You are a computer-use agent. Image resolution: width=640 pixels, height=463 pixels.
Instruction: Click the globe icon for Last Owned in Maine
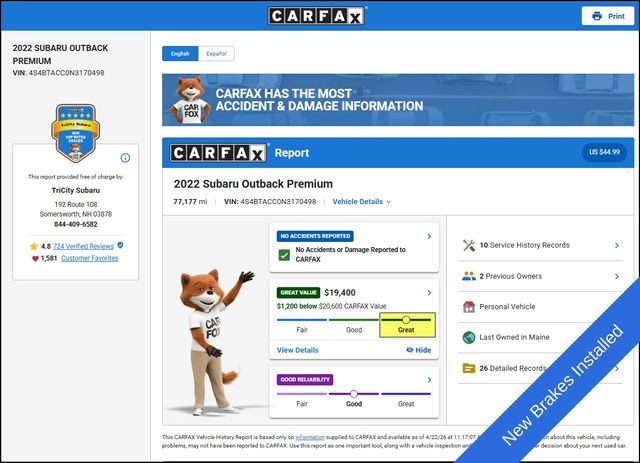(469, 338)
